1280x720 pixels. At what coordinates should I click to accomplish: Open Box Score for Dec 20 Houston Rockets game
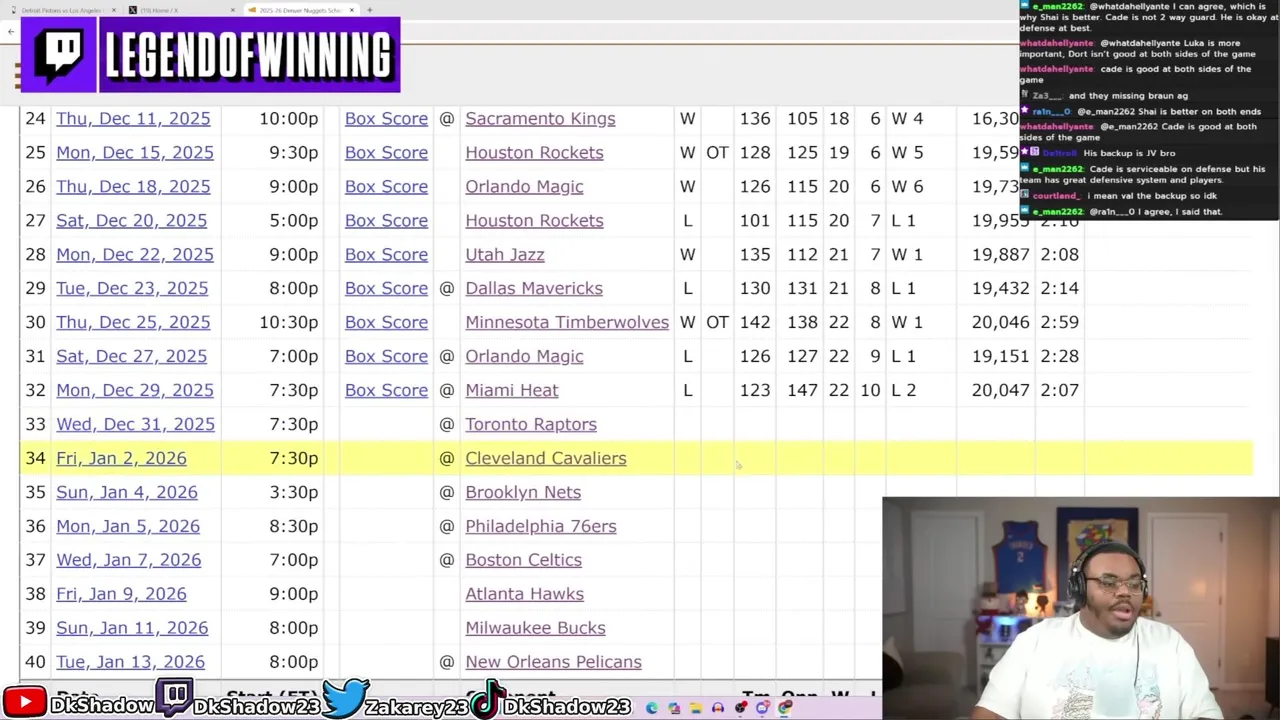[x=386, y=221]
